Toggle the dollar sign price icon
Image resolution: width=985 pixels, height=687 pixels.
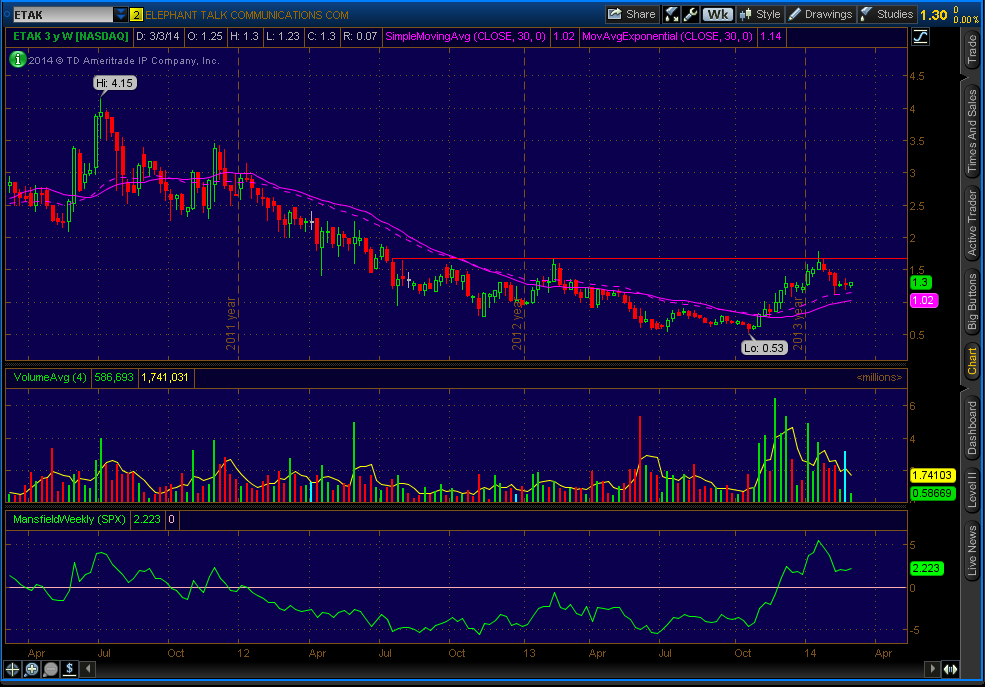pos(70,668)
